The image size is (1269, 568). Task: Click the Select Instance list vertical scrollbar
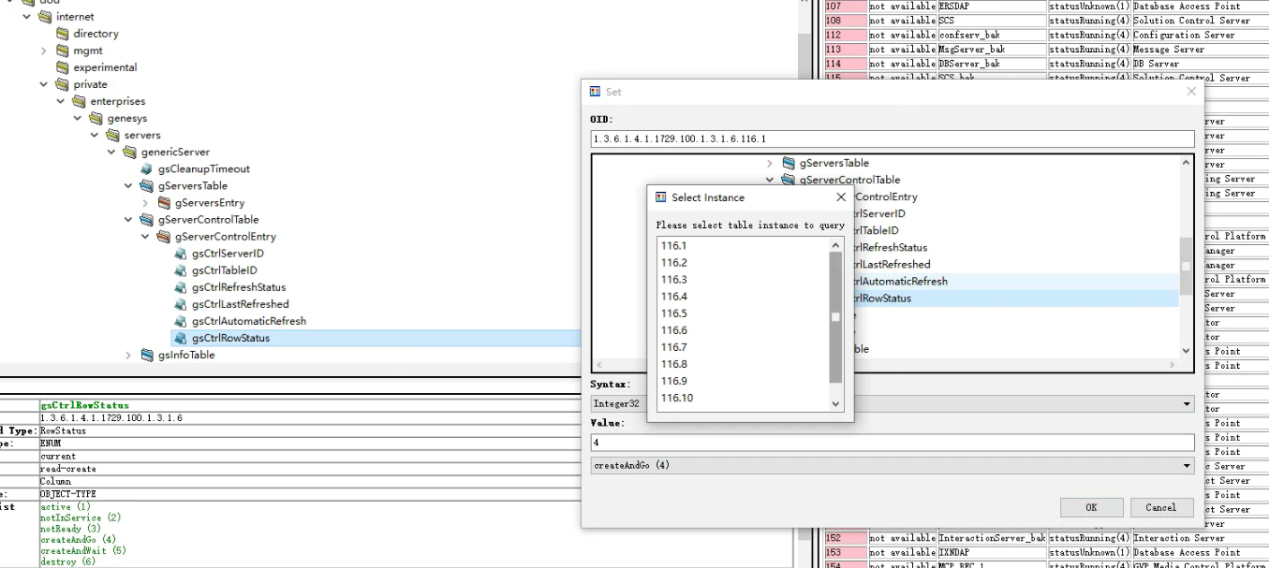(836, 320)
